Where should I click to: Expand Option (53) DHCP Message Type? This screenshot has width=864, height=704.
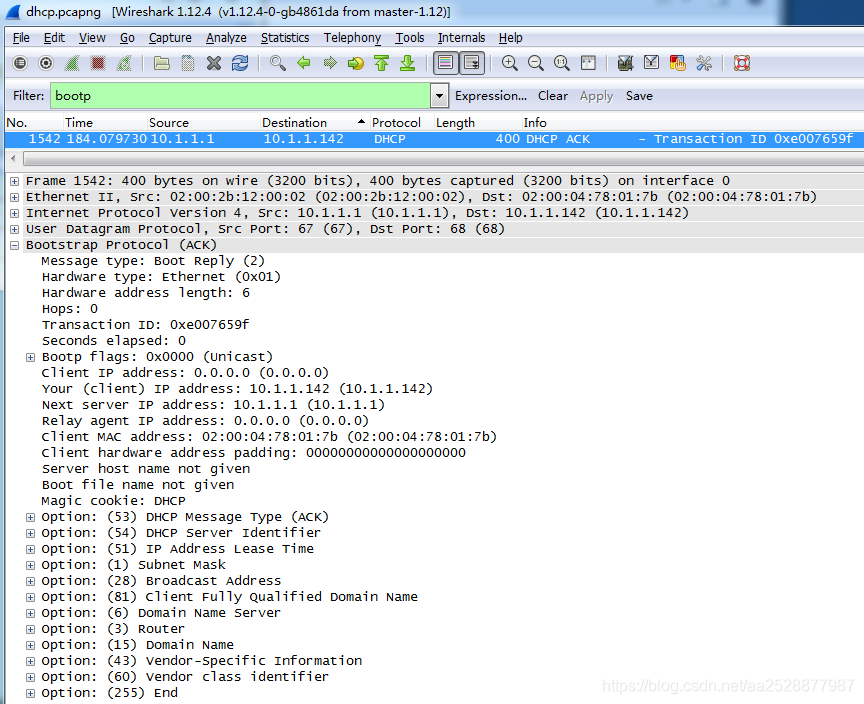pos(31,517)
